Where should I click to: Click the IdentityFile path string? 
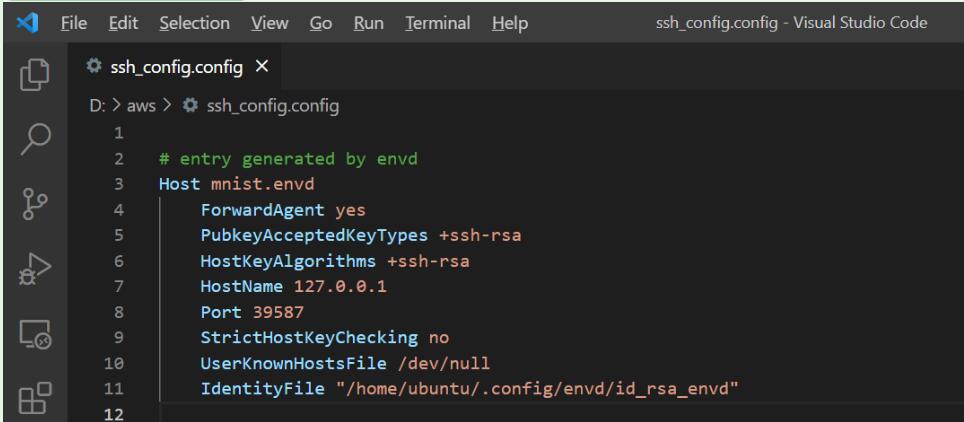tap(537, 389)
